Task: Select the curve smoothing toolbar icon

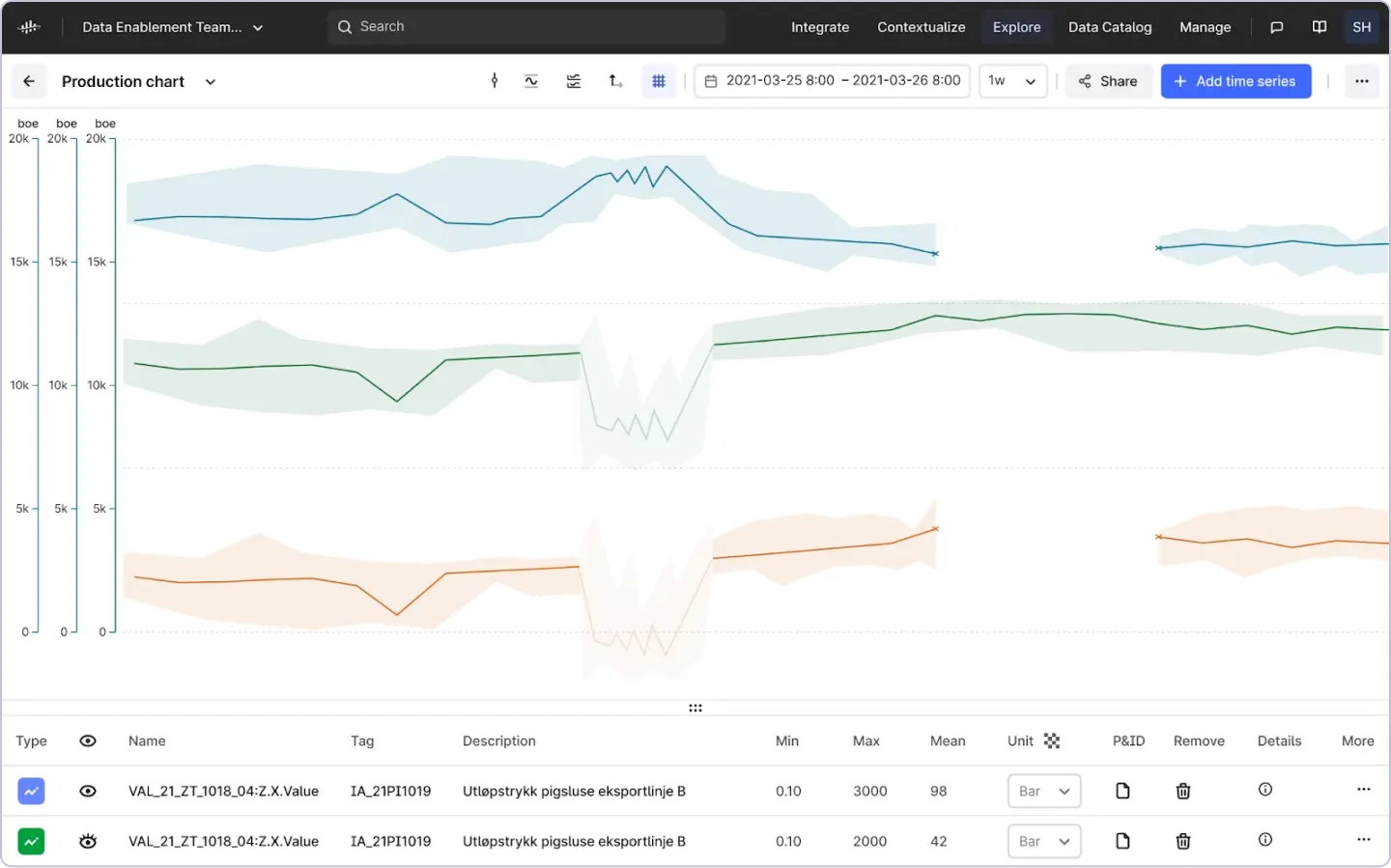Action: (531, 81)
